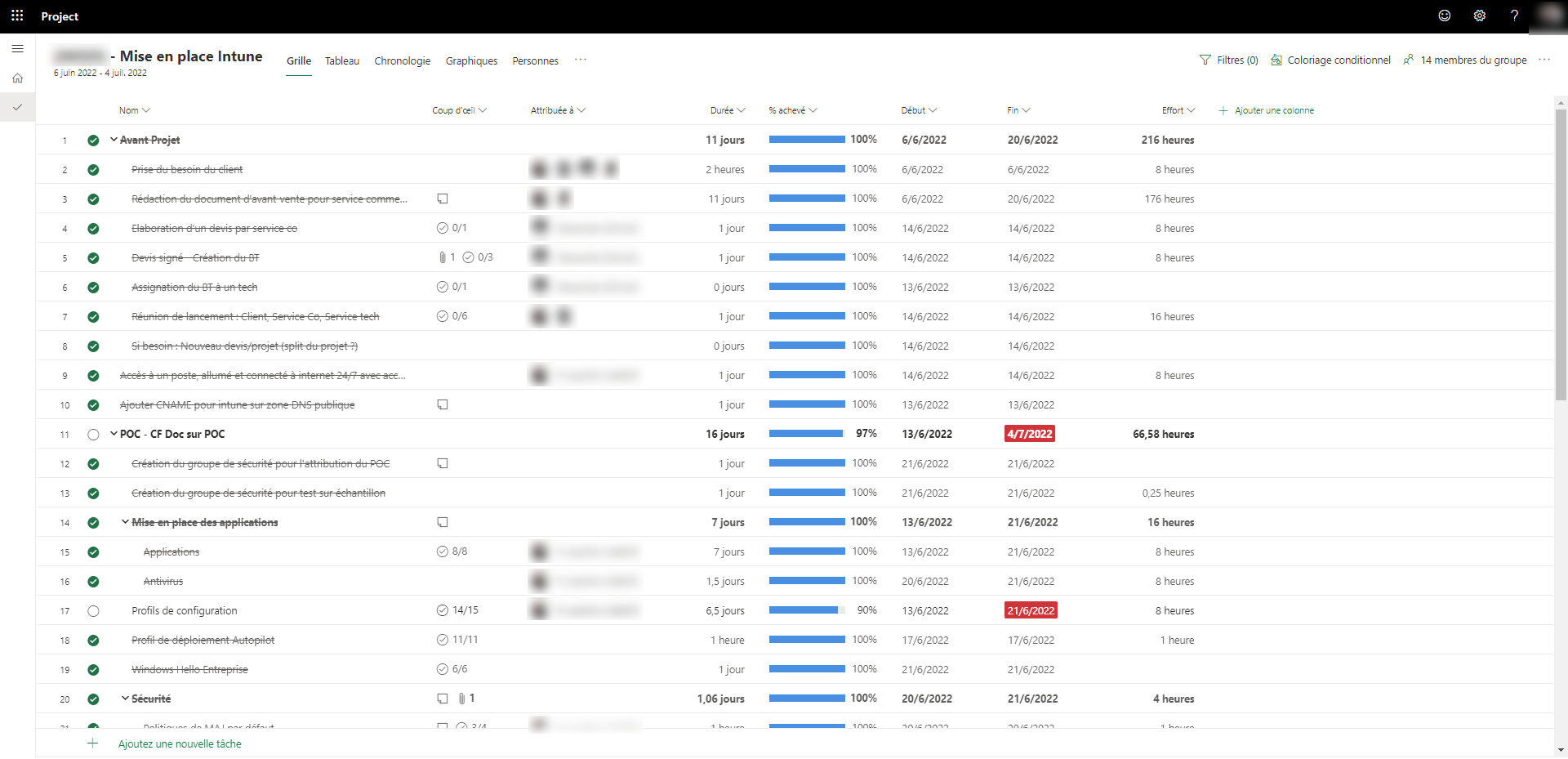Collapse Mise en place des applications group
Viewport: 1568px width, 759px height.
tap(125, 522)
